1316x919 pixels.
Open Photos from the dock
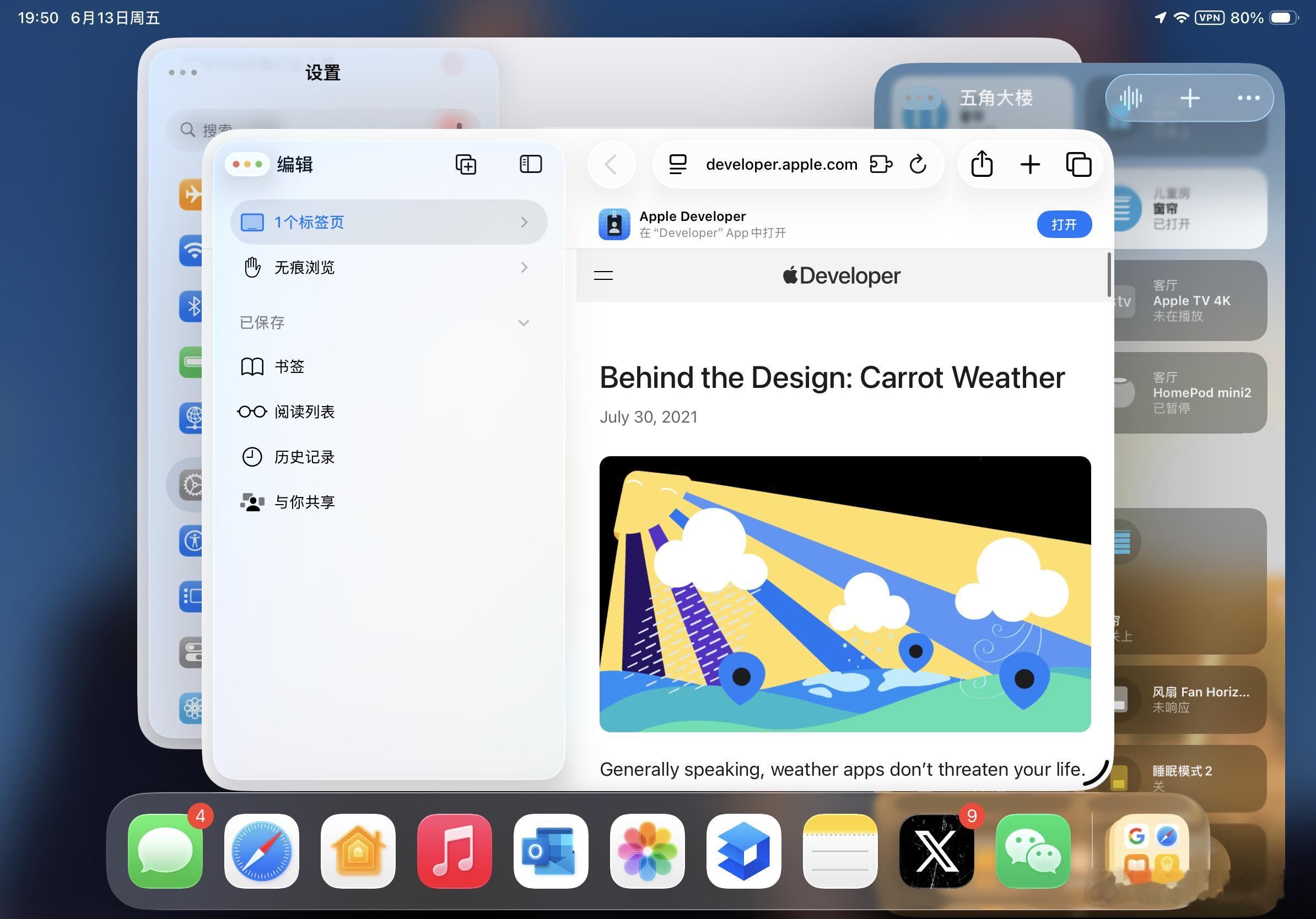pyautogui.click(x=647, y=851)
